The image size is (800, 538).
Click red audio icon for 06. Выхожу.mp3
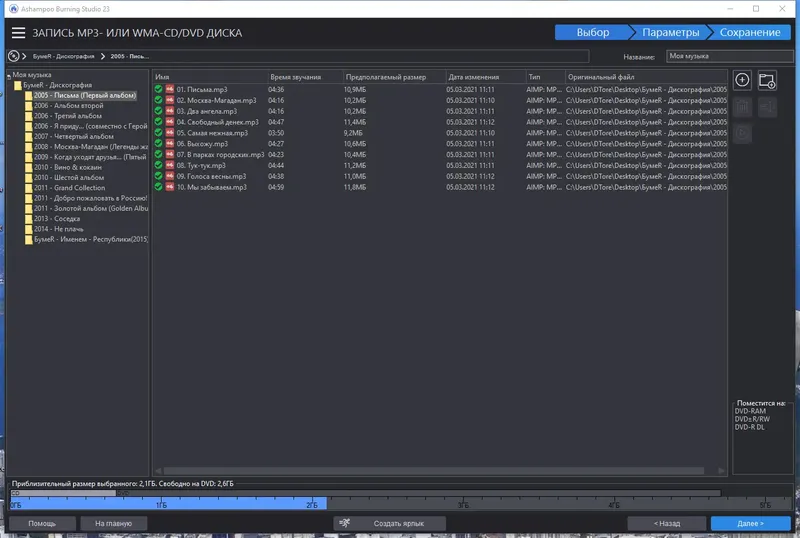click(170, 143)
